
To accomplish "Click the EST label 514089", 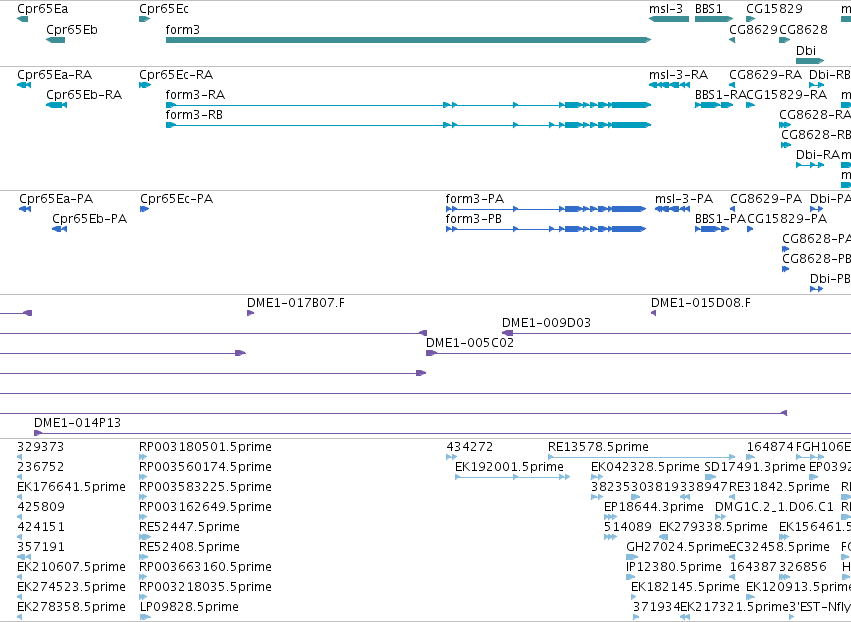I will (x=628, y=528).
